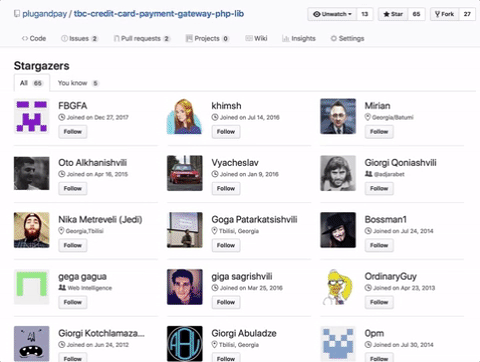Screen dimensions: 480x362
Task: Open gega gagua's profile name
Action: [82, 276]
